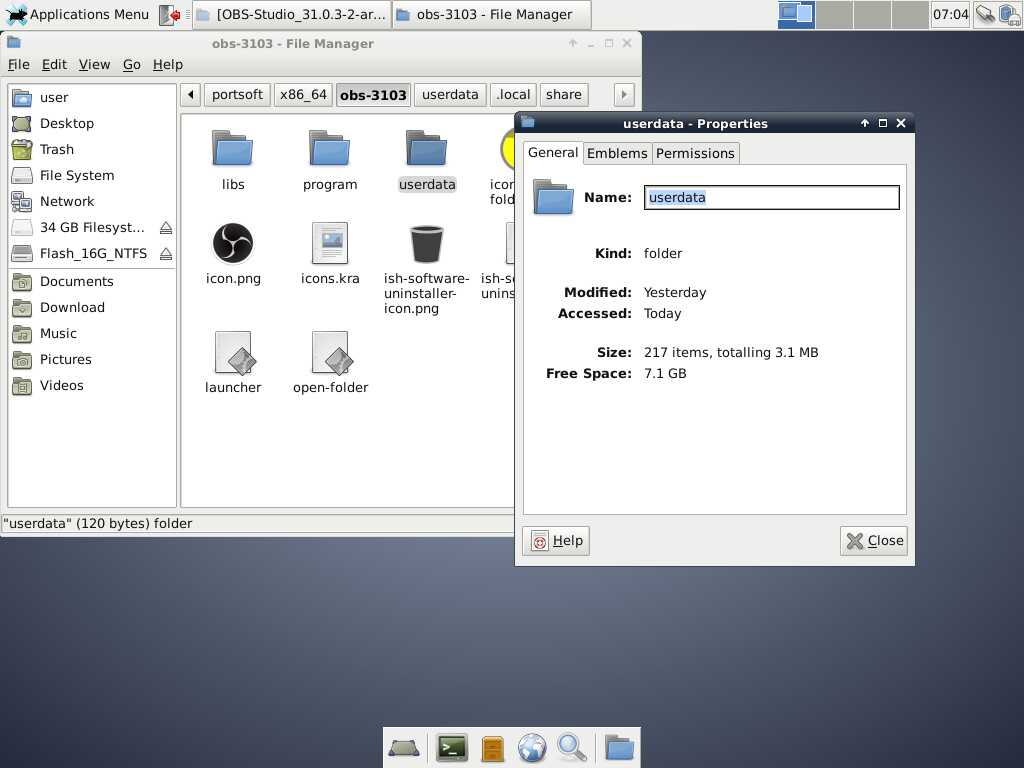Select the userdata folder icon
Viewport: 1024px width, 768px height.
426,148
